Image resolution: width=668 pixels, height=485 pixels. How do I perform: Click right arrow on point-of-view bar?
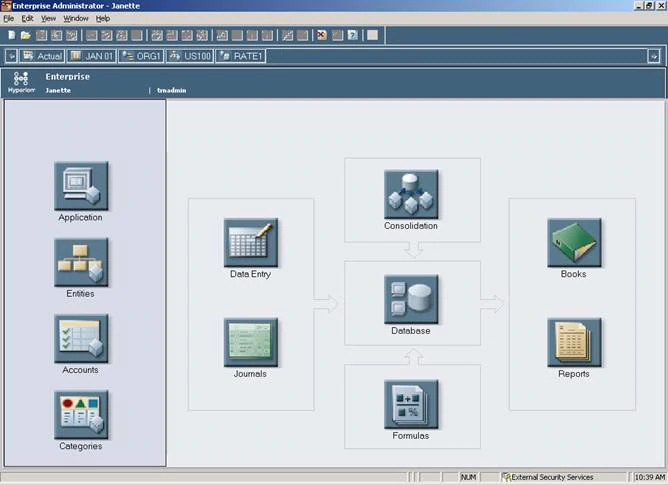(x=654, y=56)
